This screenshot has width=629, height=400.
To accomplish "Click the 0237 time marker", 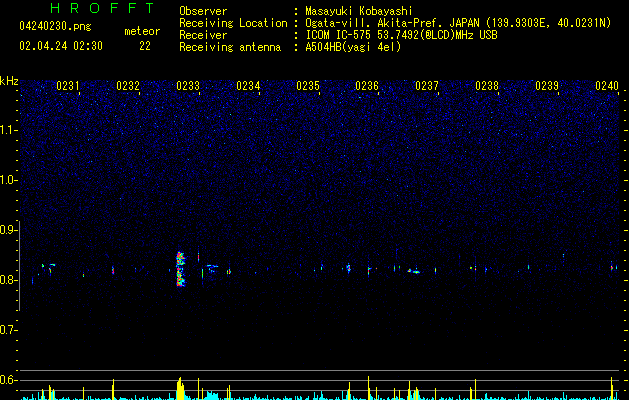I will point(427,85).
